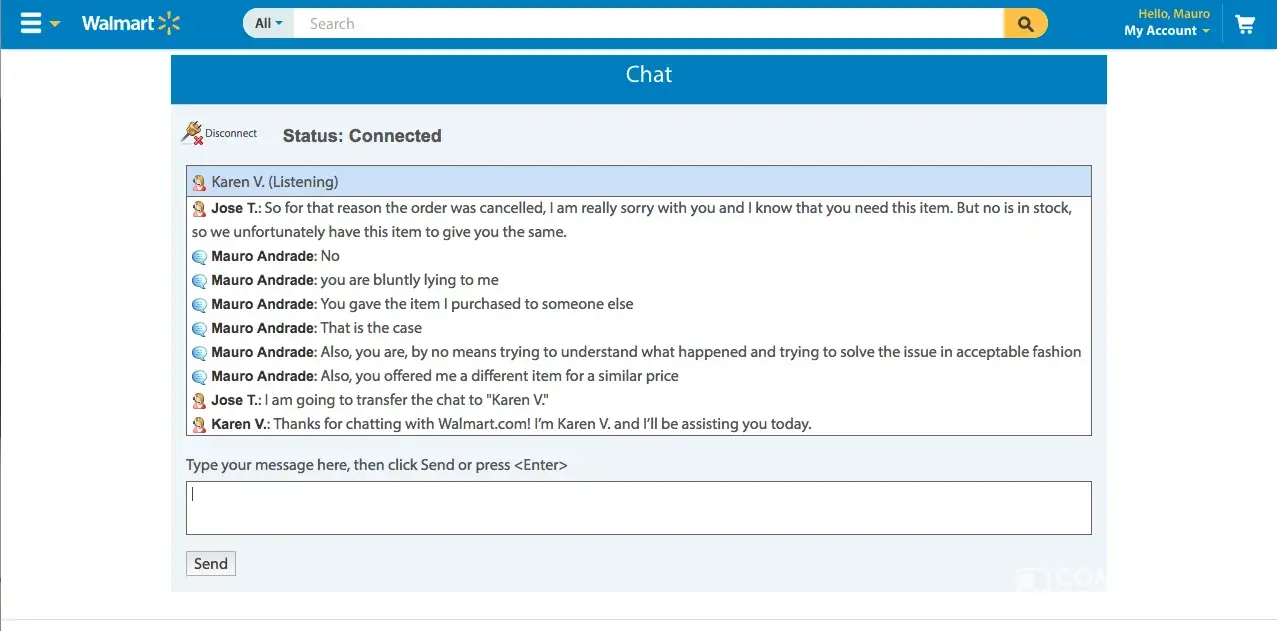1277x631 pixels.
Task: Select the Karen V. (Listening) header row
Action: [x=638, y=182]
